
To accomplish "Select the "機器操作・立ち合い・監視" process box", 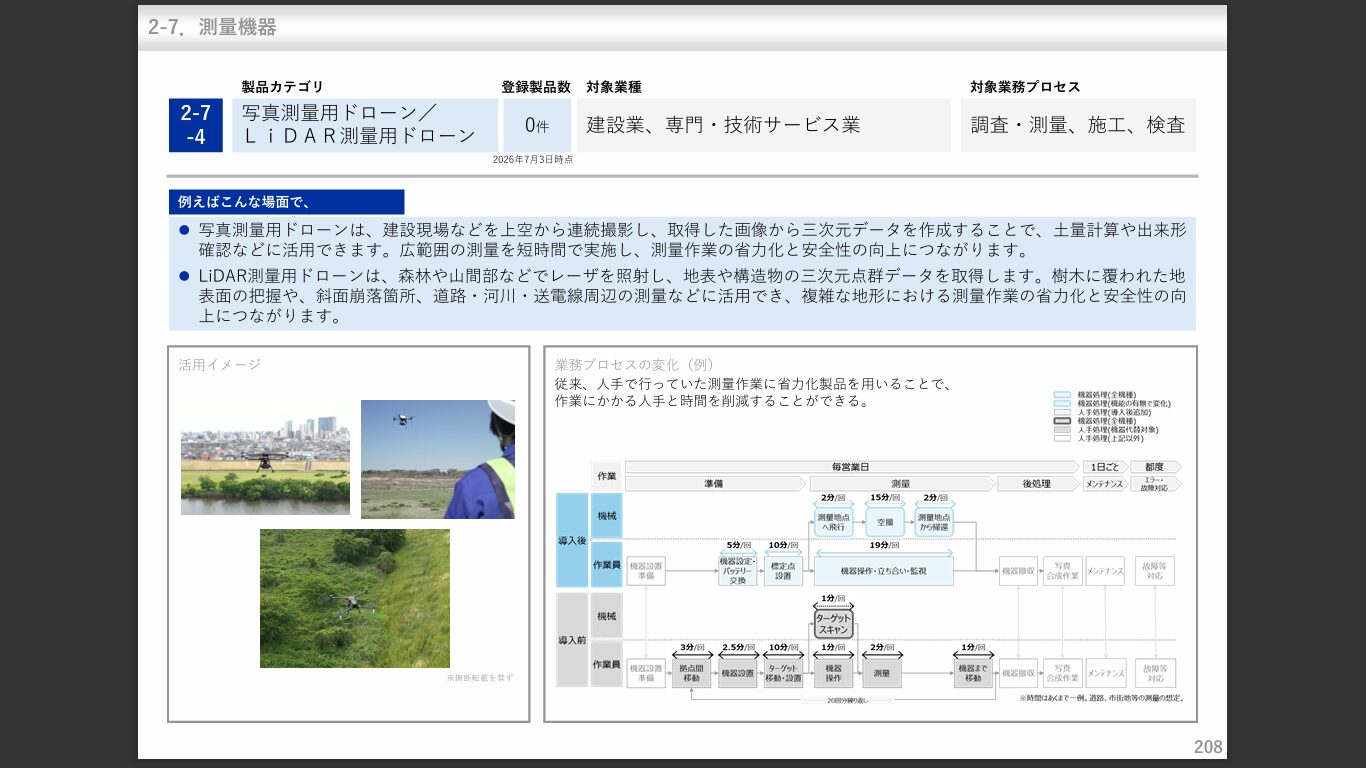I will tap(883, 571).
